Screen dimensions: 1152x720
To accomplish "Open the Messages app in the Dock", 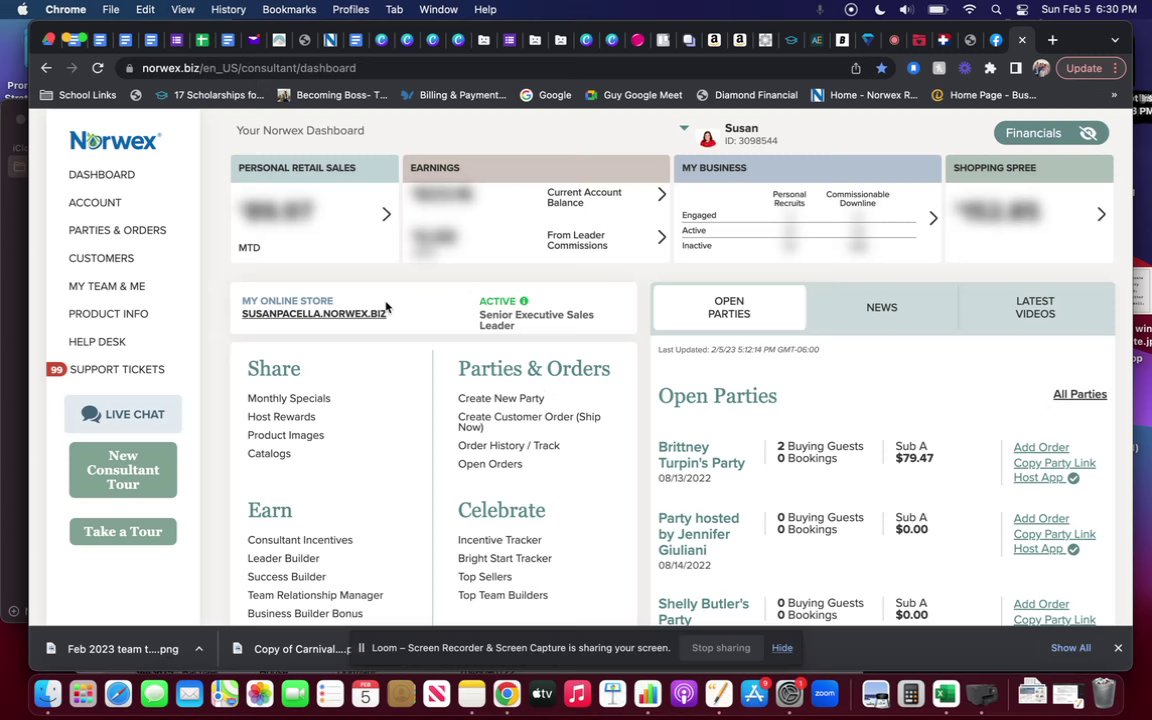I will click(x=154, y=694).
